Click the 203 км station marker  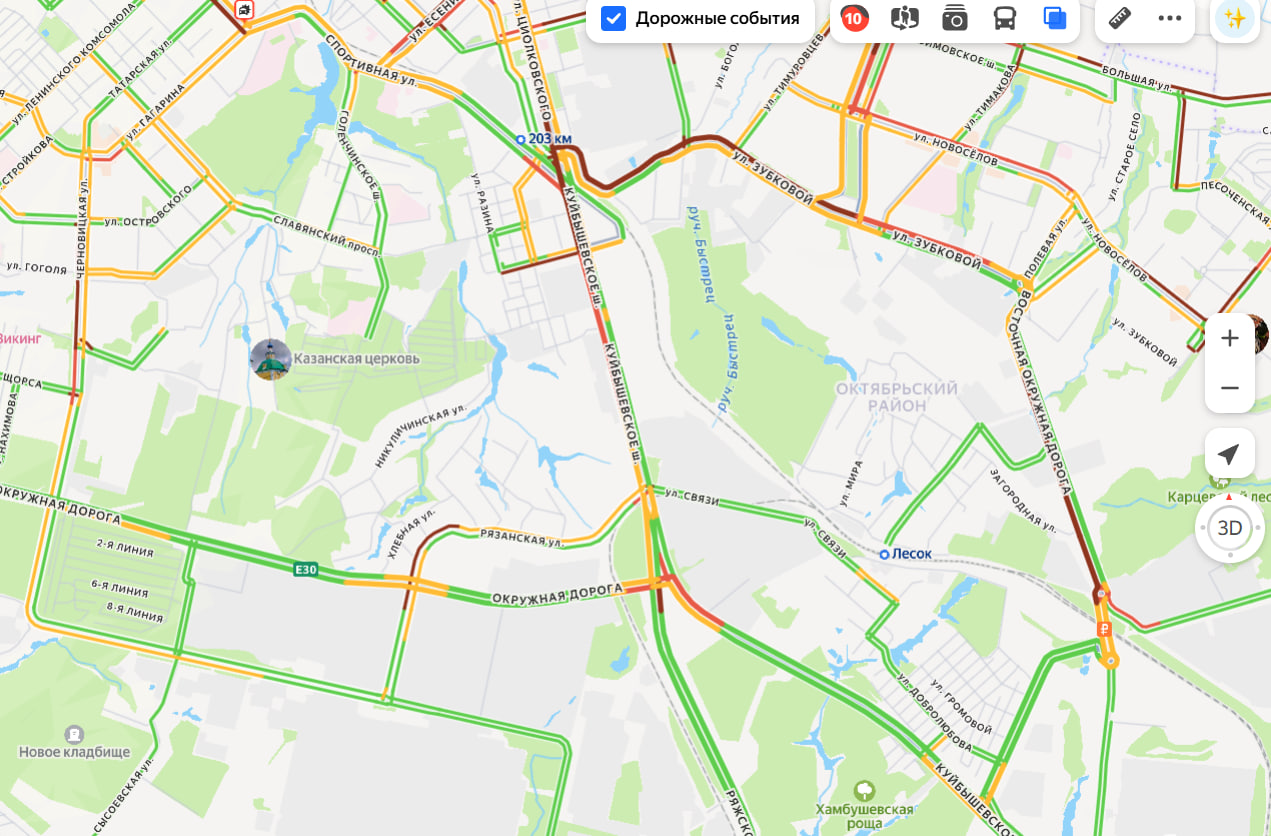tap(520, 139)
